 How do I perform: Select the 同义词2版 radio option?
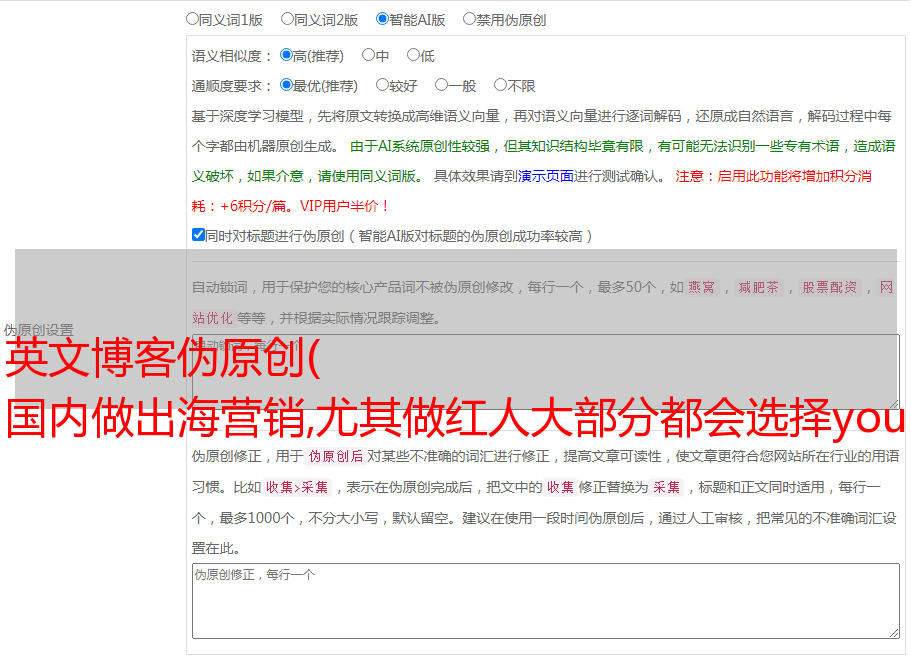287,19
